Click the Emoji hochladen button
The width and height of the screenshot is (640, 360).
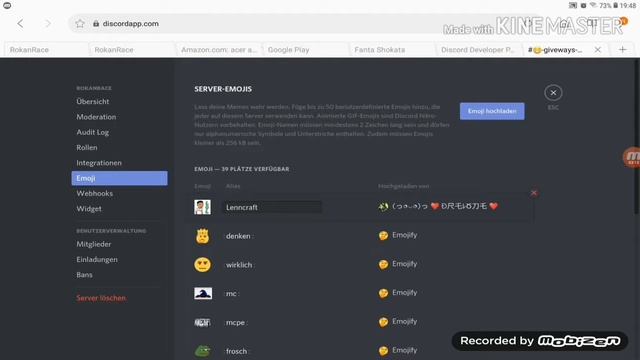(x=492, y=111)
